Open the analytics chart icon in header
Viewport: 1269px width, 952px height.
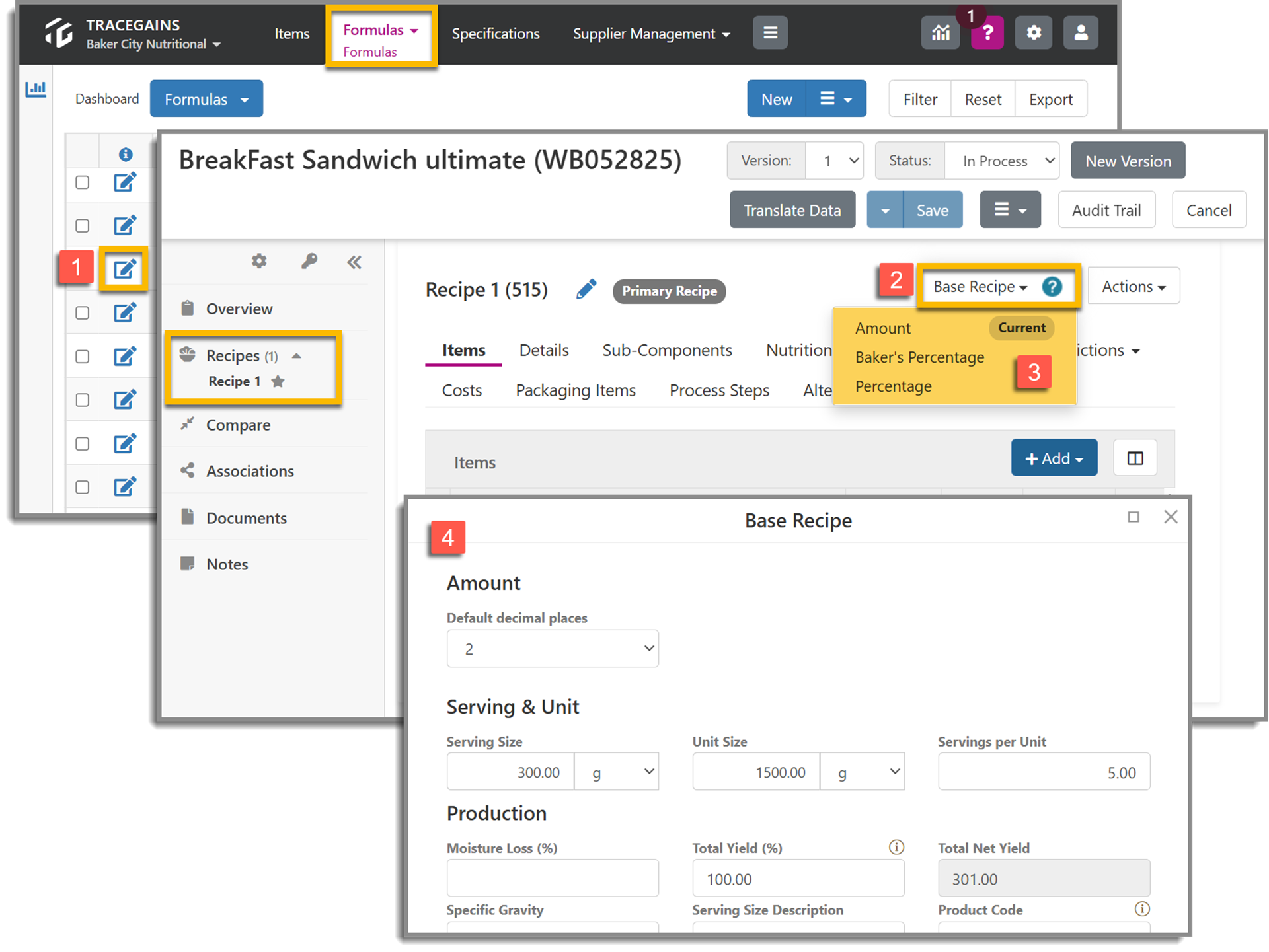tap(941, 33)
